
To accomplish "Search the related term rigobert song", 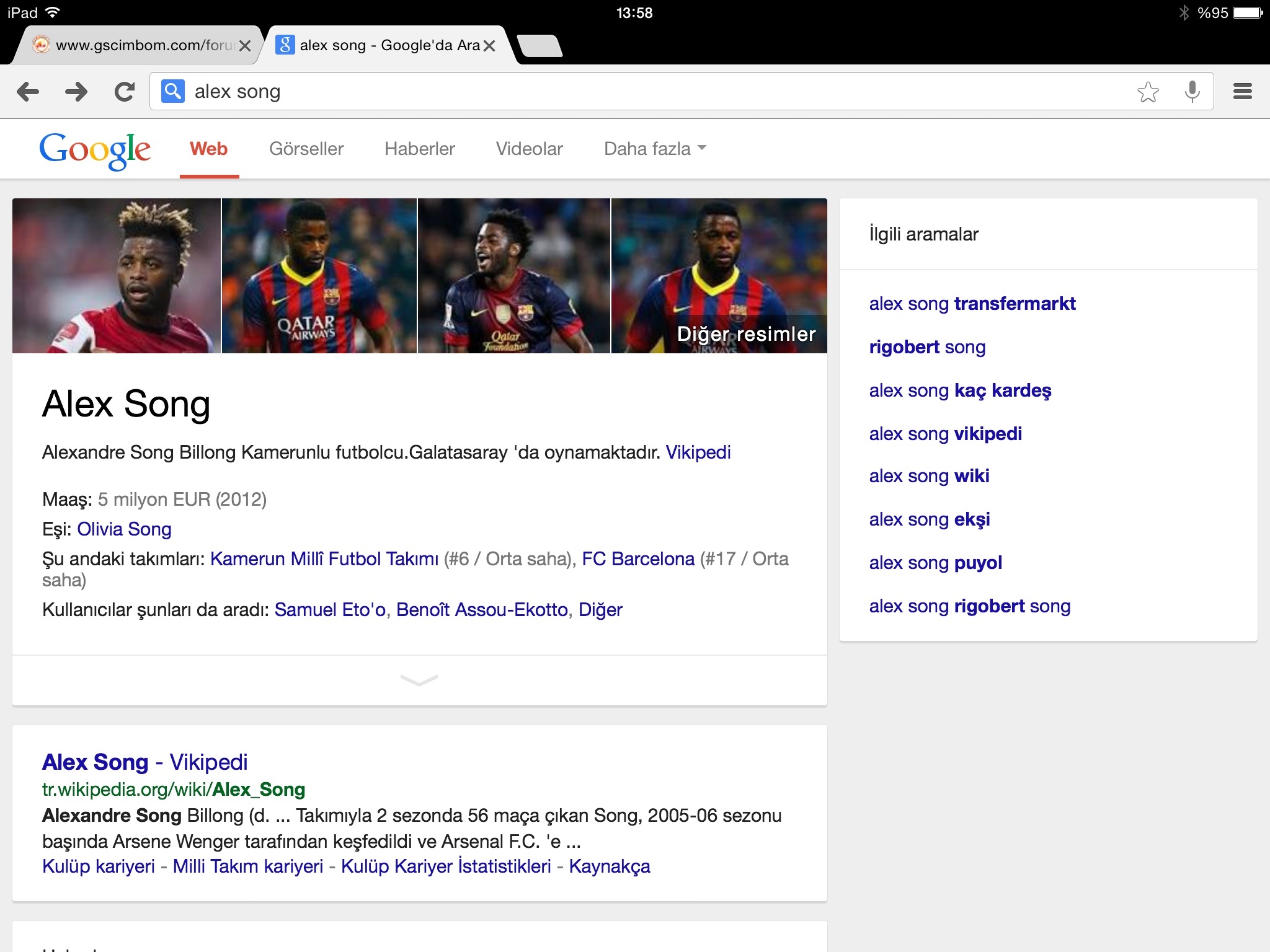I will (927, 347).
